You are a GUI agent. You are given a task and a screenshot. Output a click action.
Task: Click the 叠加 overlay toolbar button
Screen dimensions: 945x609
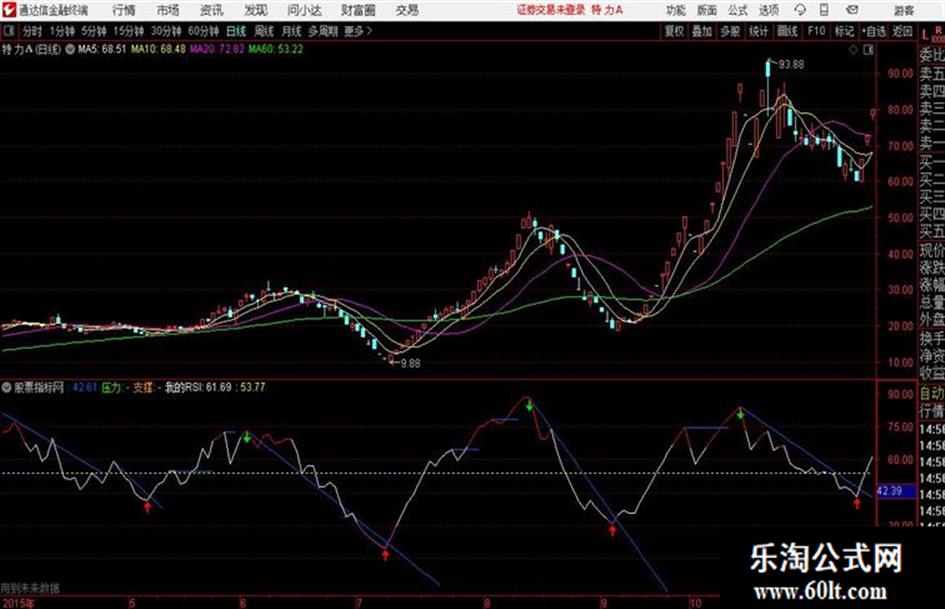pyautogui.click(x=702, y=31)
